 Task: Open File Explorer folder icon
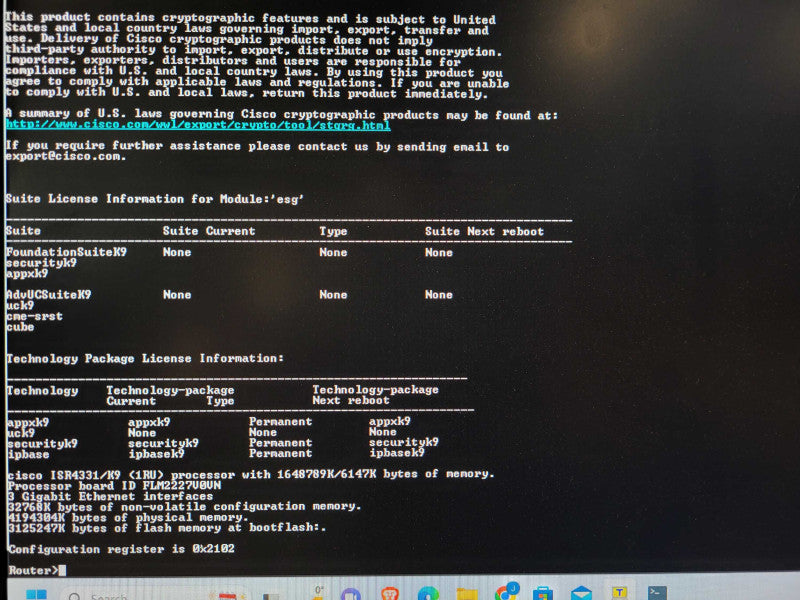coord(466,594)
